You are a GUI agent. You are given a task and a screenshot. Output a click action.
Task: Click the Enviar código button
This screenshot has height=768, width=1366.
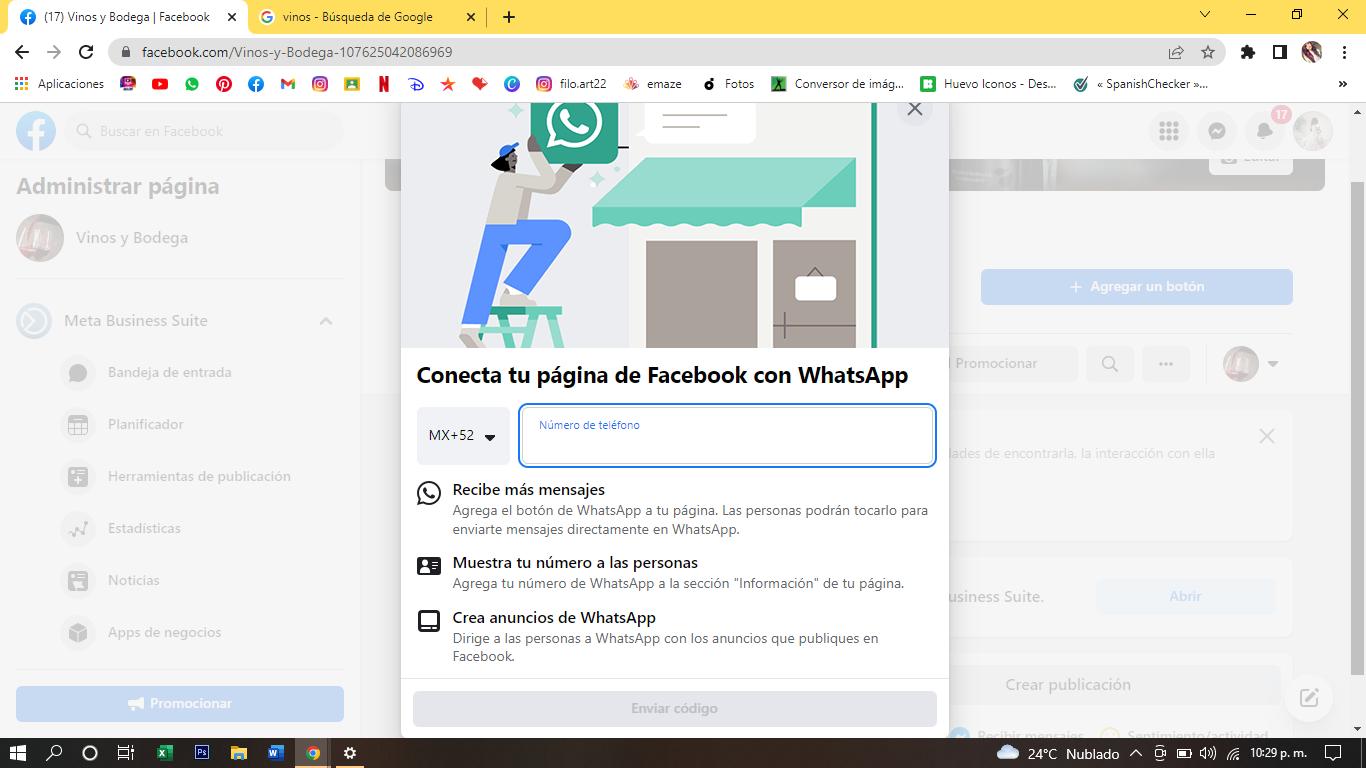point(675,708)
